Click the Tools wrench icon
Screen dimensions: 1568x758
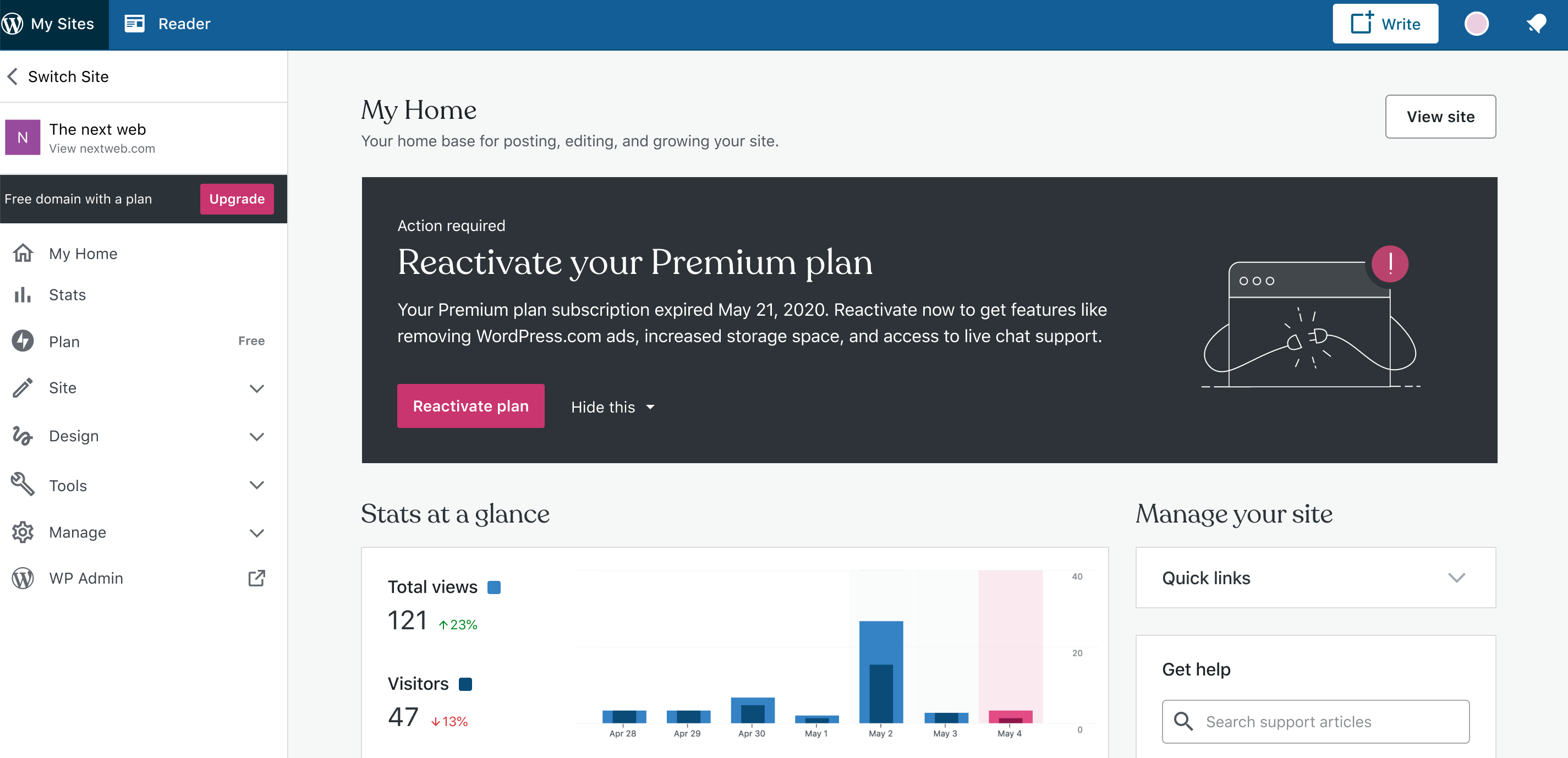pos(23,485)
